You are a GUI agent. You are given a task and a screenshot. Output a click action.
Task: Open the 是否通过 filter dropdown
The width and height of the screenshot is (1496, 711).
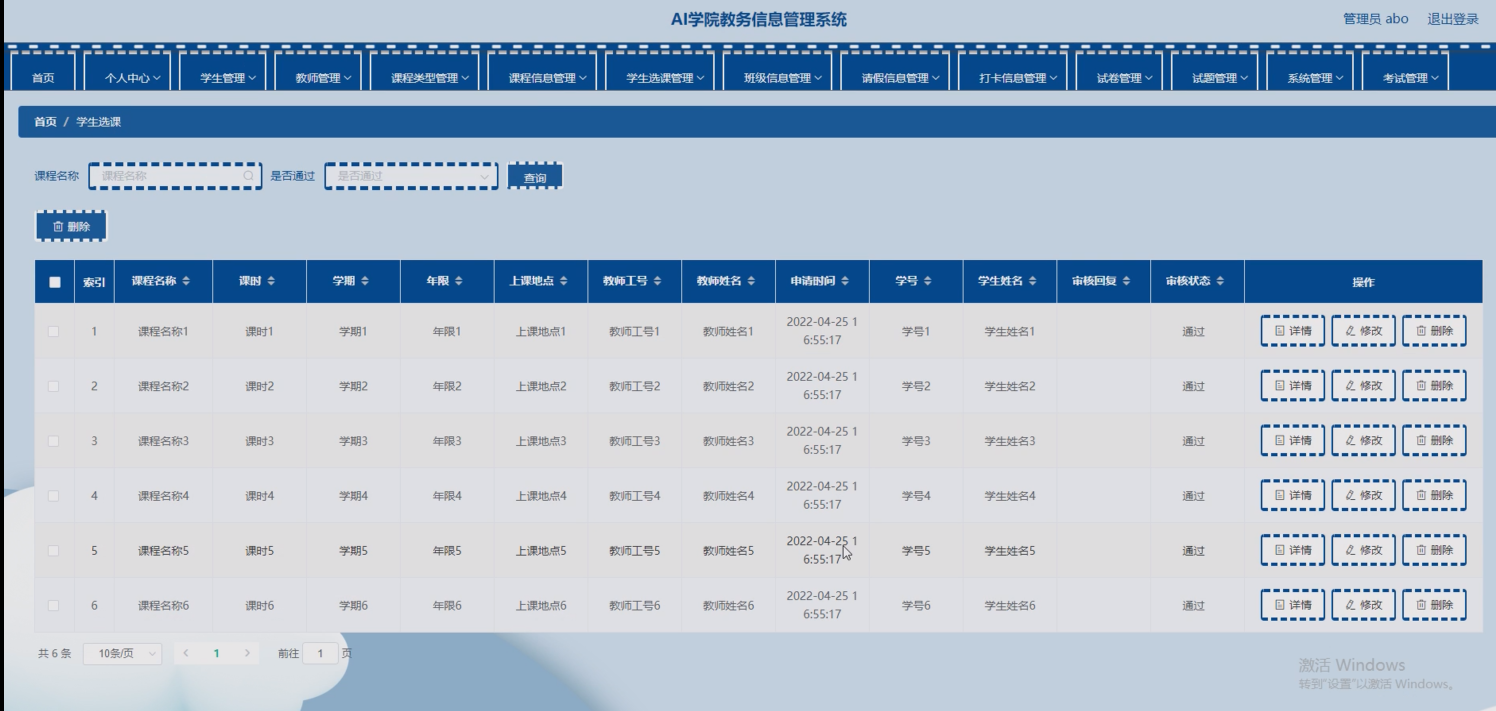click(x=411, y=176)
